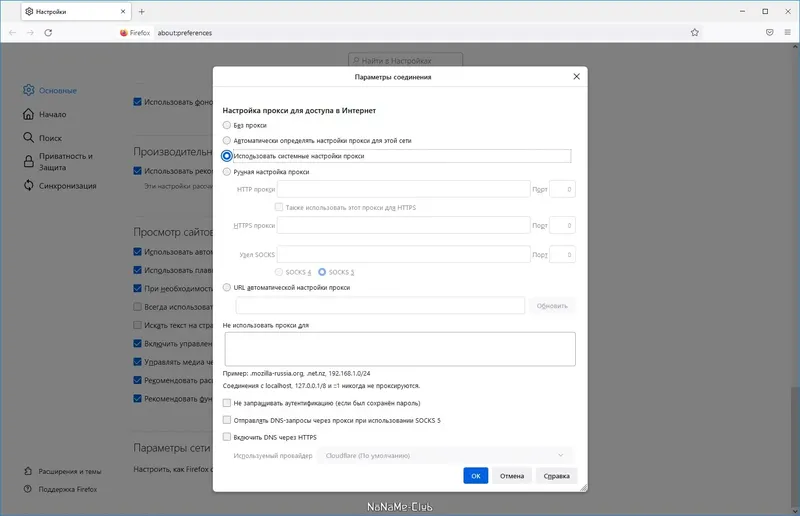800x516 pixels.
Task: Open Синхронизация settings section
Action: coord(60,186)
